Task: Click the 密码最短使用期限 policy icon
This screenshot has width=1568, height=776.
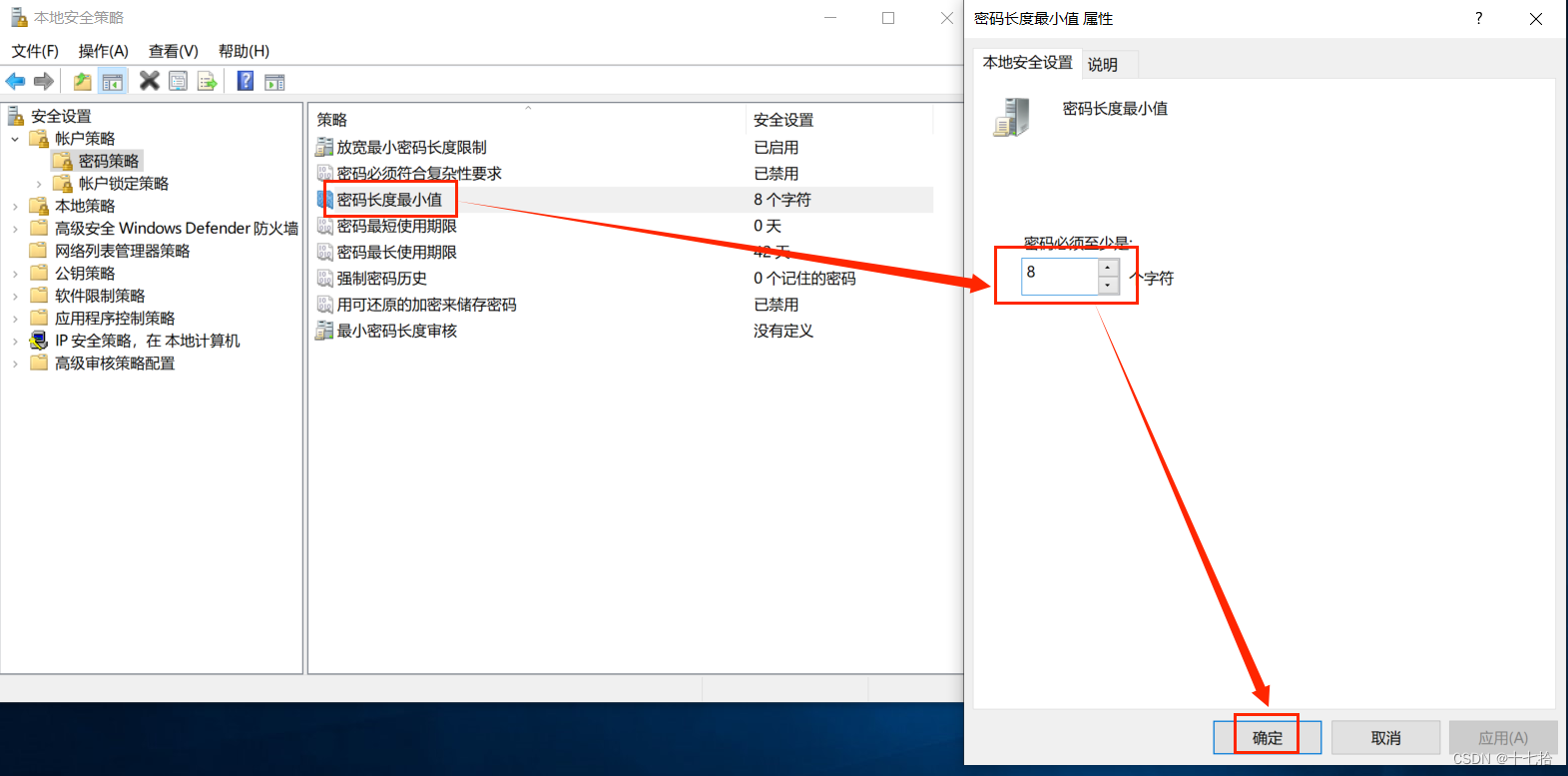Action: [x=324, y=226]
